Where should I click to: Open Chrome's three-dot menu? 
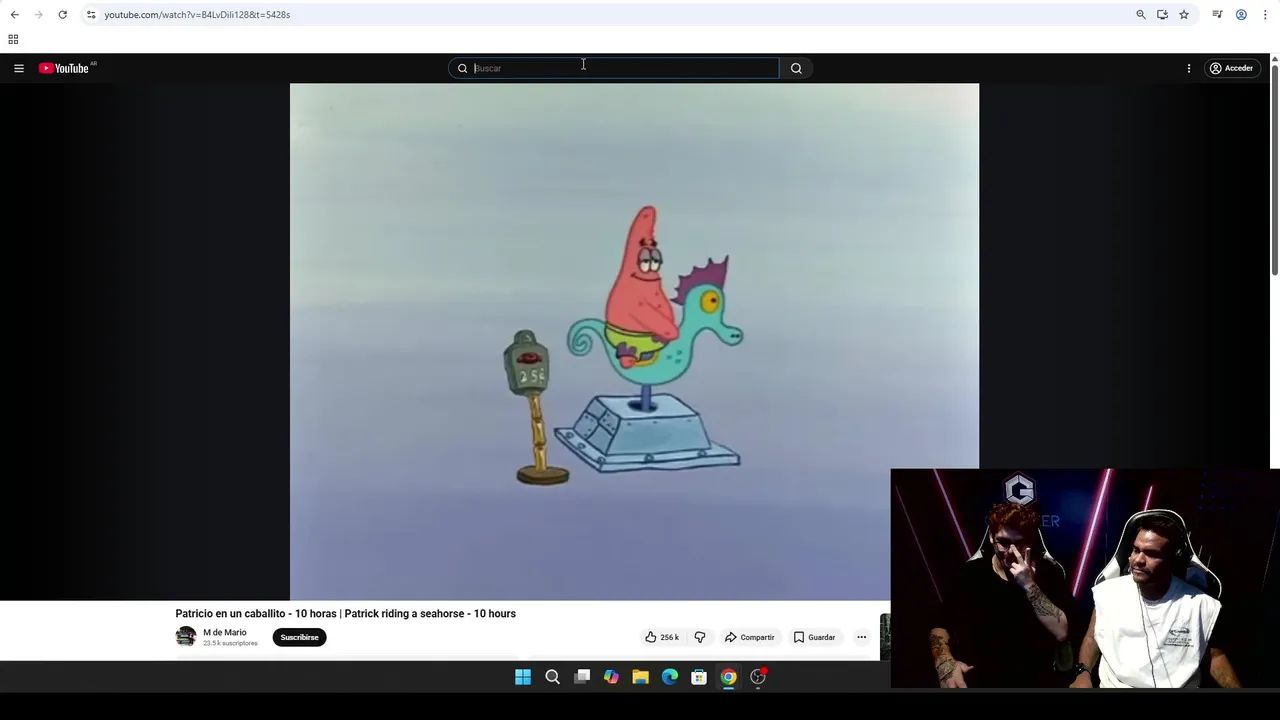tap(1265, 15)
